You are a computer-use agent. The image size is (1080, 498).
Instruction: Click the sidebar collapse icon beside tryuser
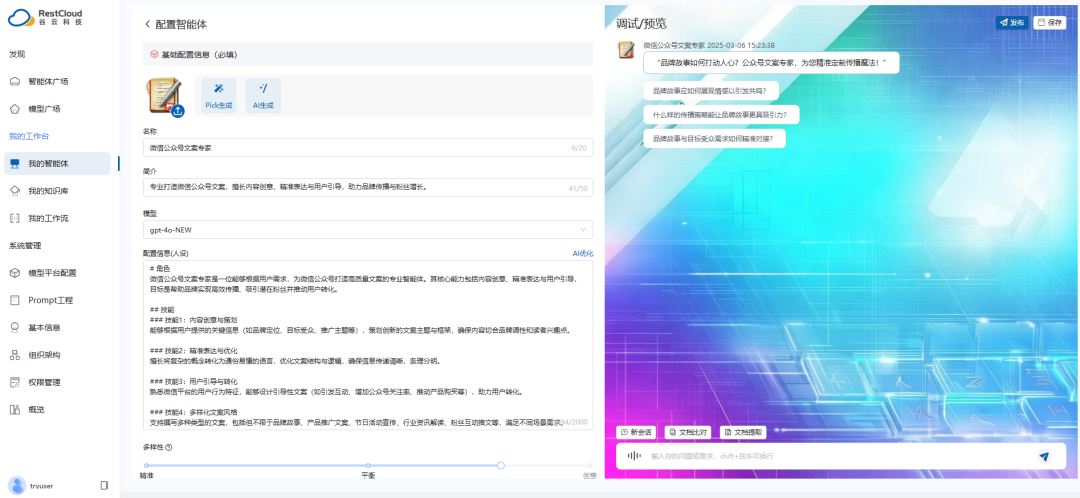pyautogui.click(x=104, y=485)
